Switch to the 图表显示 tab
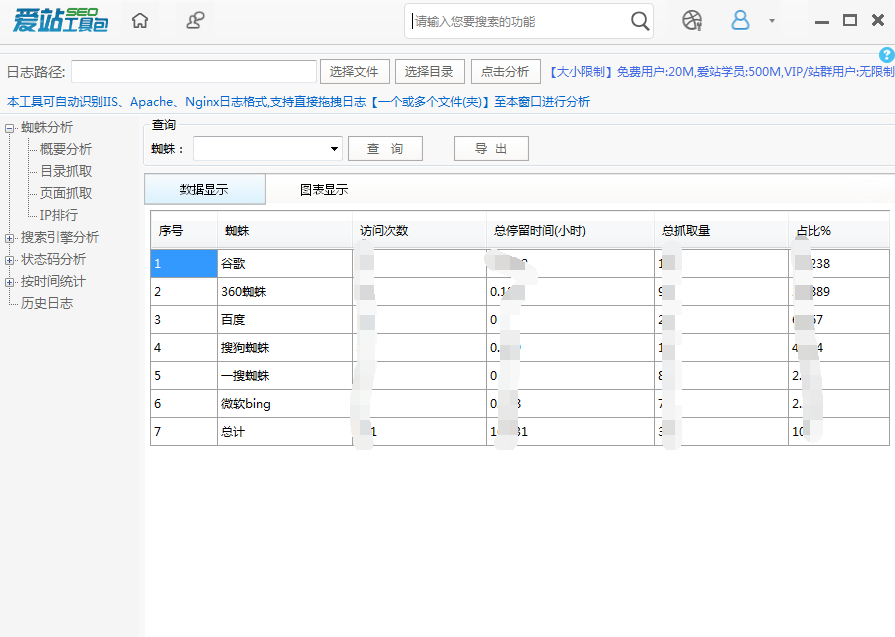The width and height of the screenshot is (895, 637). tap(324, 190)
